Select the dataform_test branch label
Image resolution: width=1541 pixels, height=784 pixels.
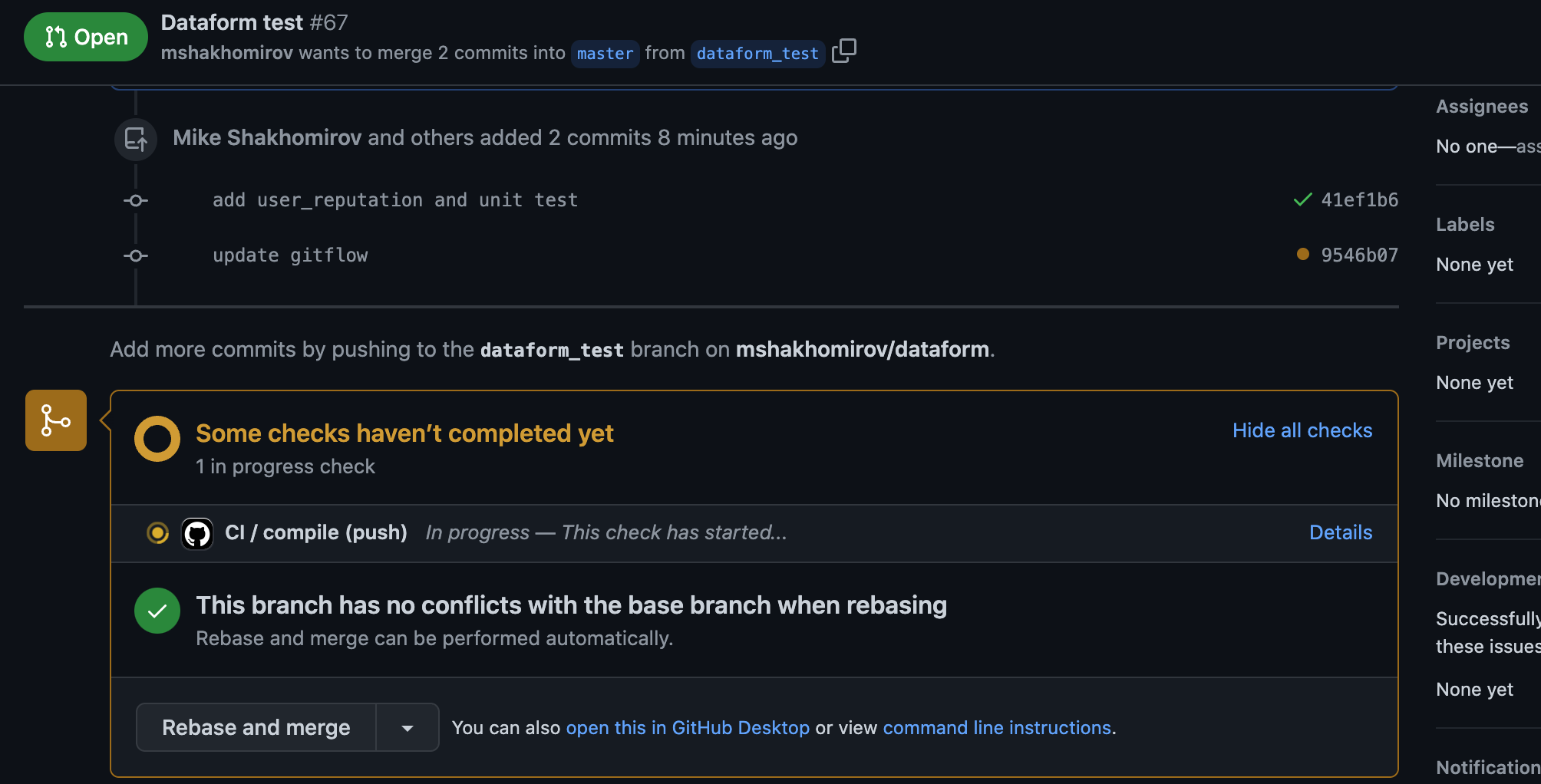pyautogui.click(x=757, y=53)
